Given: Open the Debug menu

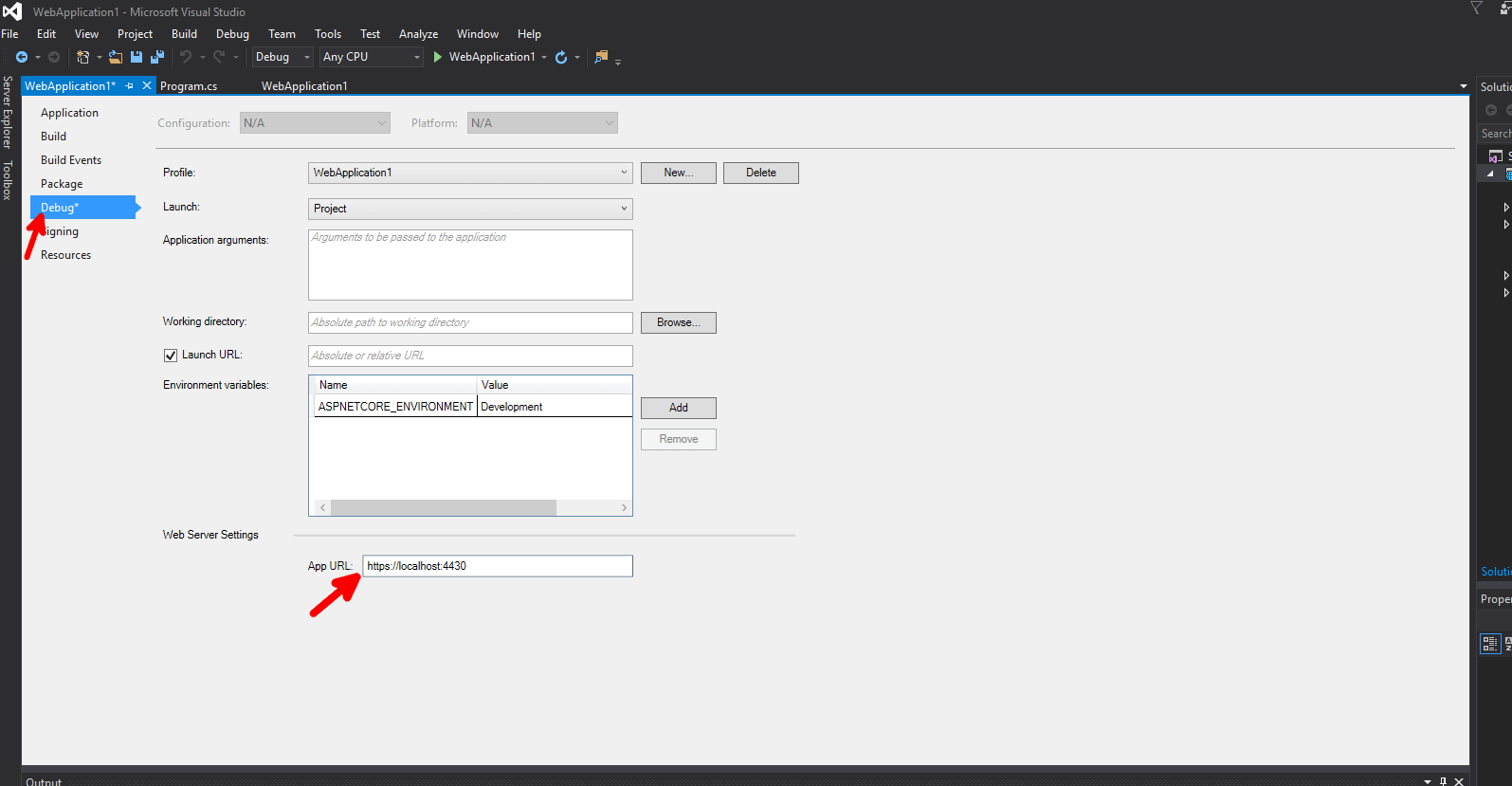Looking at the screenshot, I should point(232,34).
